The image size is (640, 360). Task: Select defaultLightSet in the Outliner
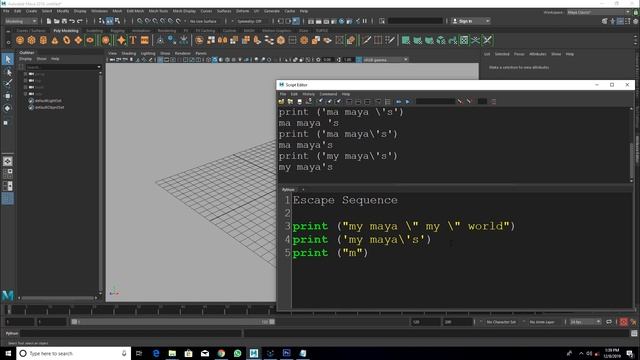click(x=48, y=100)
